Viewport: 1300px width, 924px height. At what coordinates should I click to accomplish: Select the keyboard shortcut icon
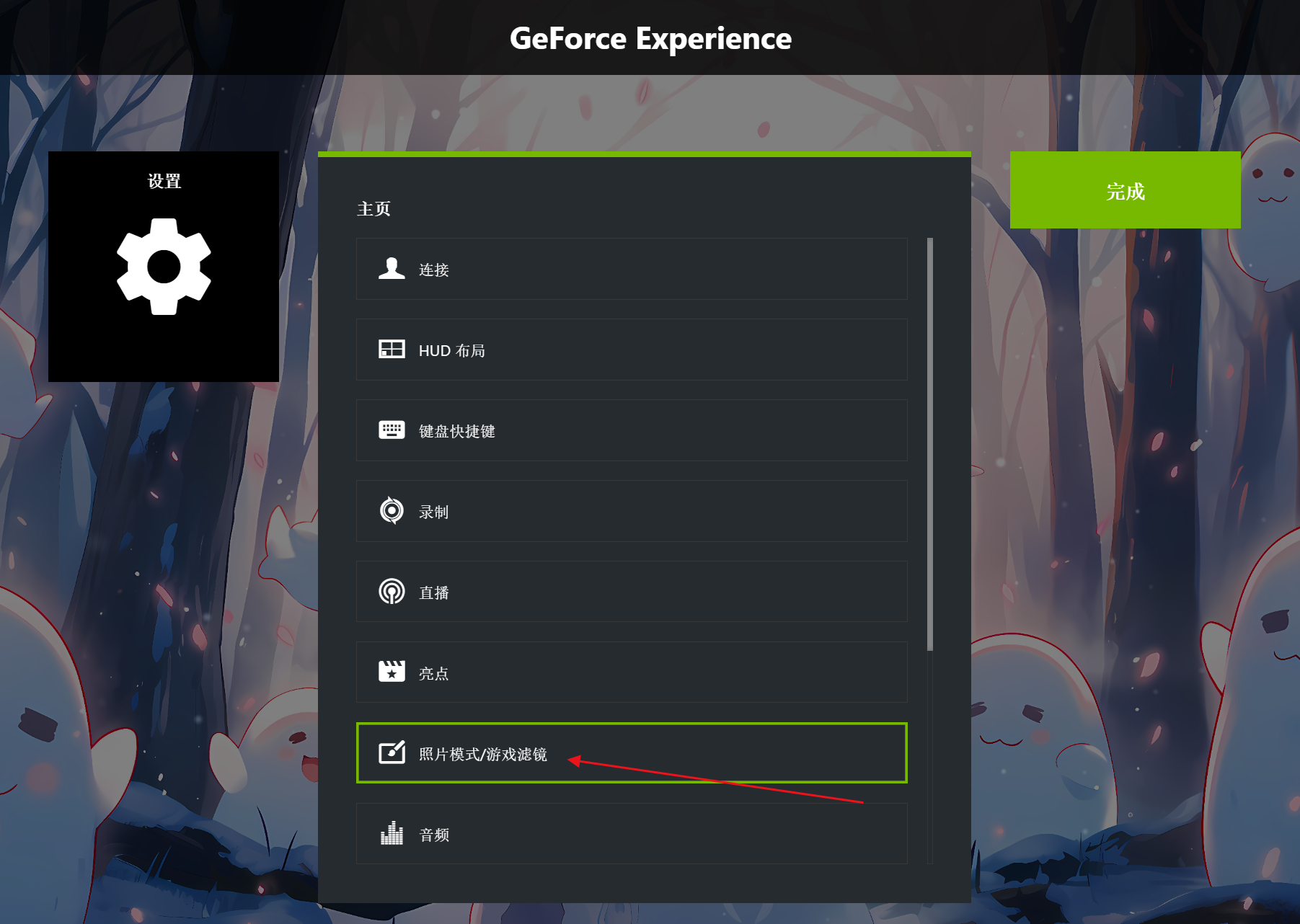[x=392, y=430]
